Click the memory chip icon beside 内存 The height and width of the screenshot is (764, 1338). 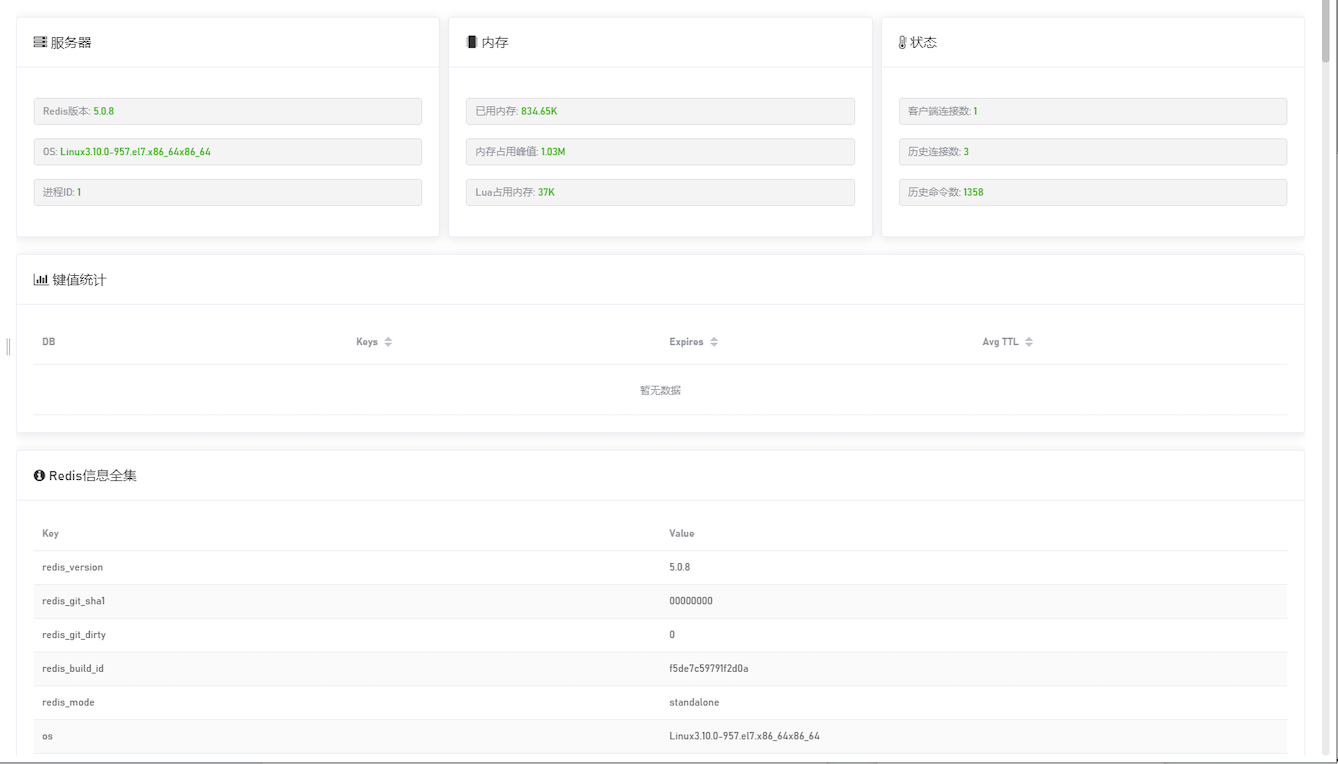[x=472, y=42]
